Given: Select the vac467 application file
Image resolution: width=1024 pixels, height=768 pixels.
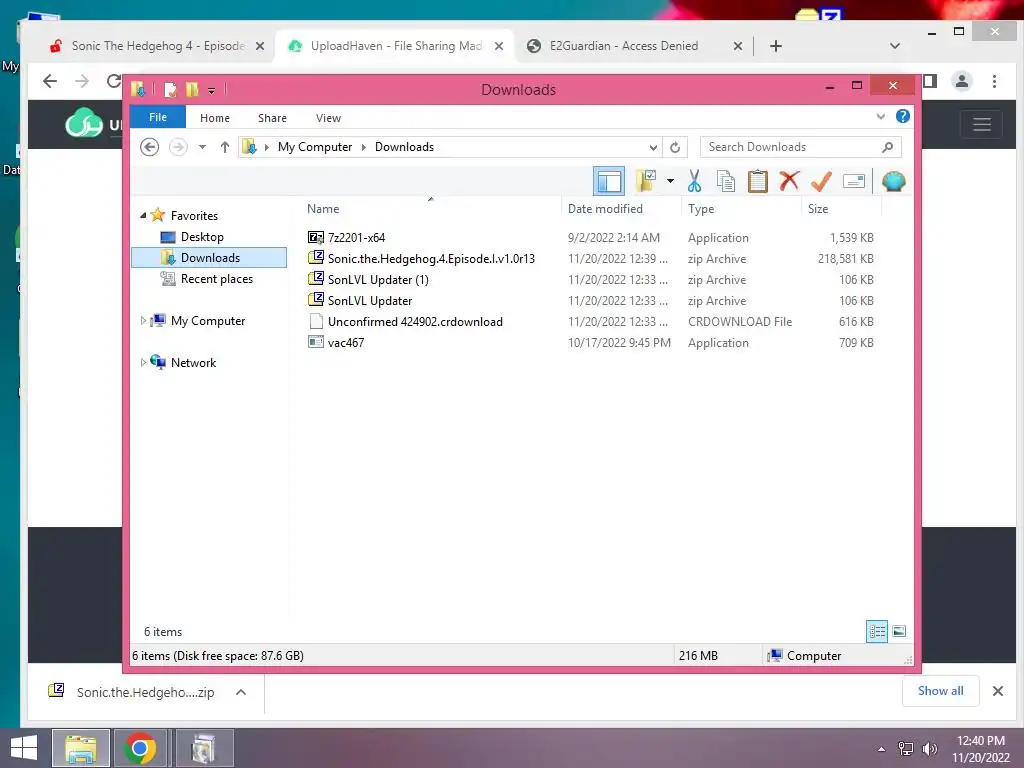Looking at the screenshot, I should point(345,342).
